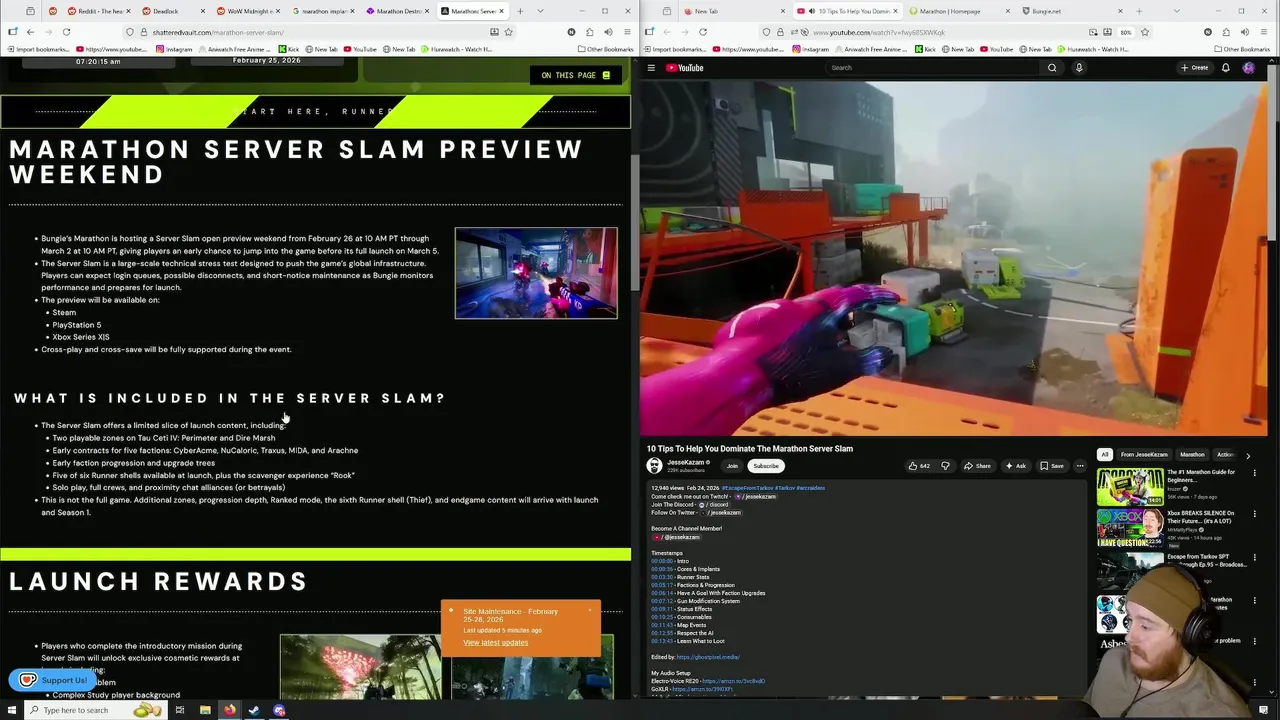Open JesseKazam channel avatar
1280x720 pixels.
click(654, 466)
